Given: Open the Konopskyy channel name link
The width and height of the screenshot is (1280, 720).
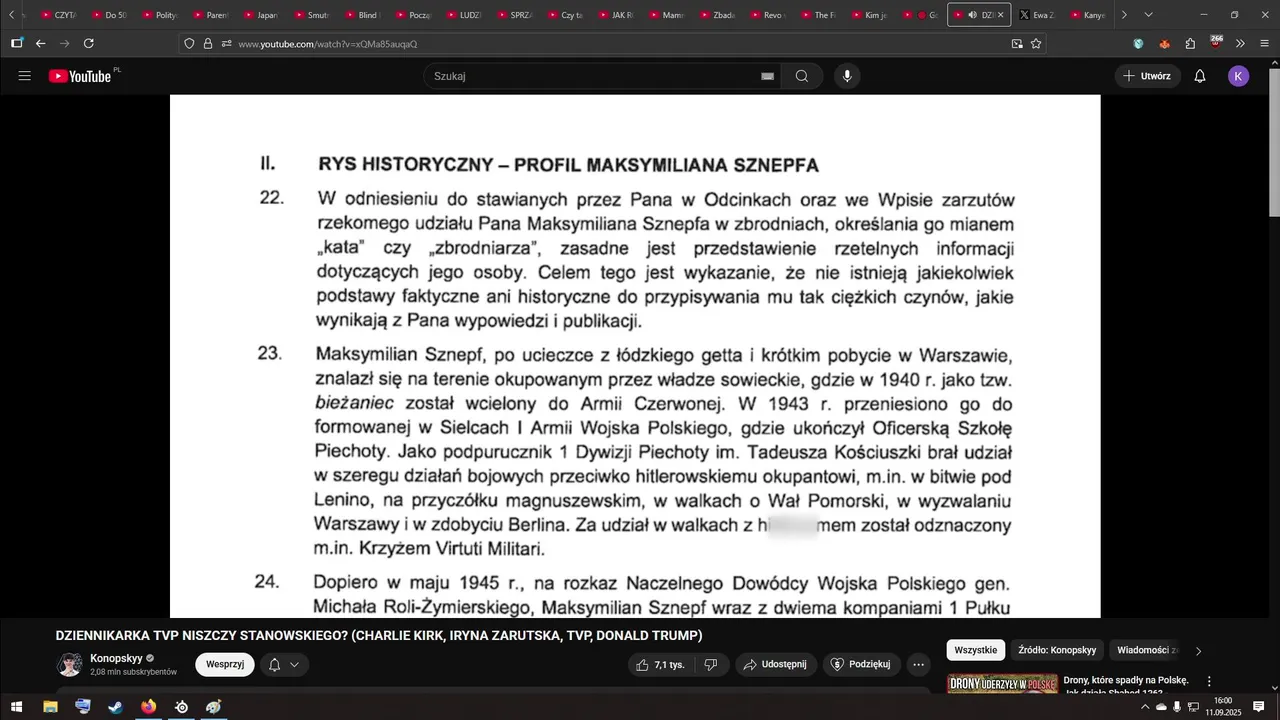Looking at the screenshot, I should tap(117, 658).
